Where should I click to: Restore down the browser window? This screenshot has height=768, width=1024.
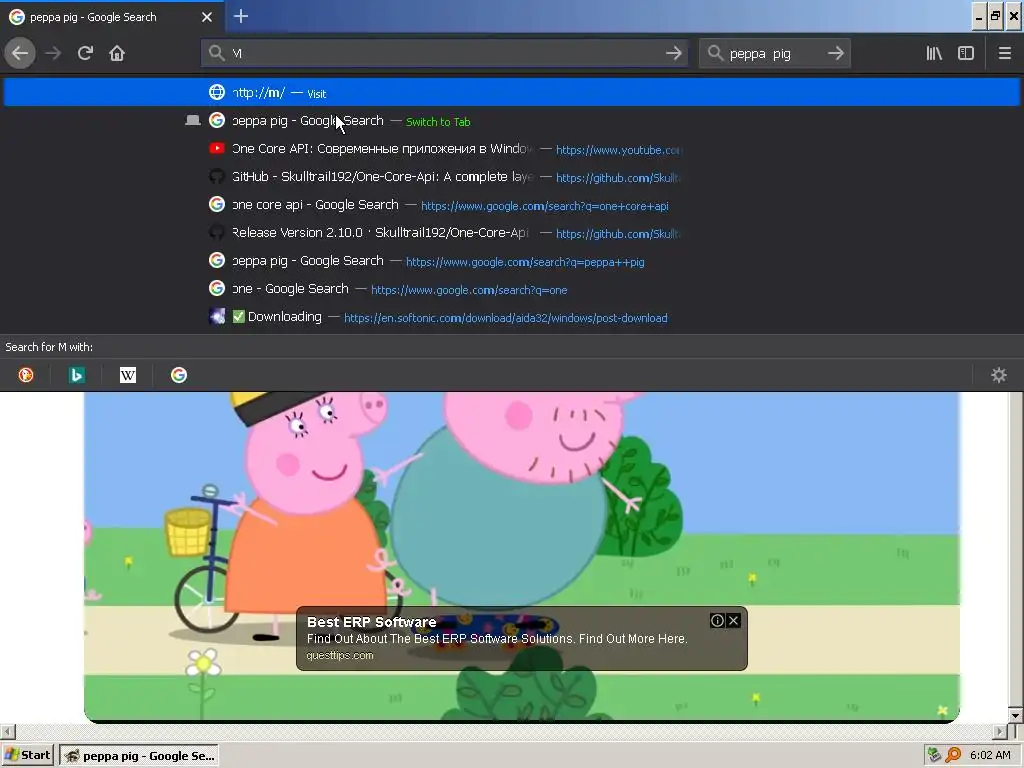[x=995, y=17]
